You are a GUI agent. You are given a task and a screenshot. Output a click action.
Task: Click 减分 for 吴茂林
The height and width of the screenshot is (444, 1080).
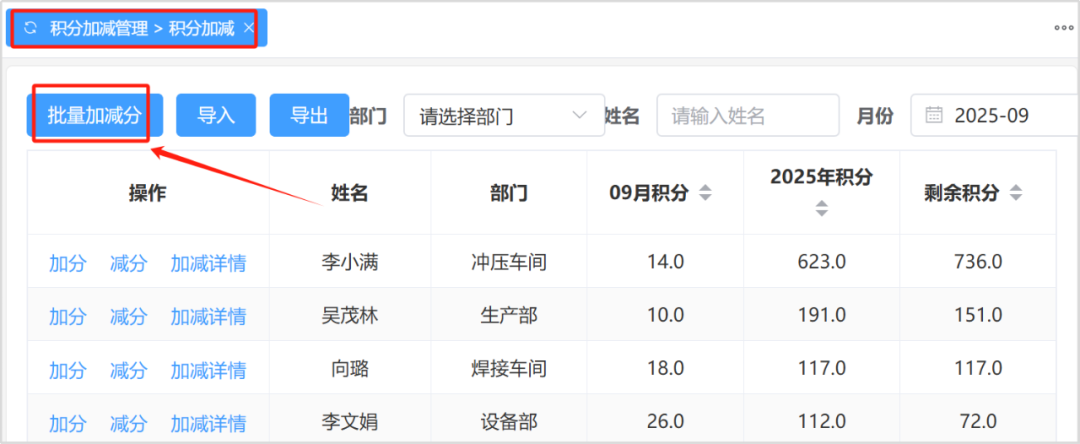(128, 316)
